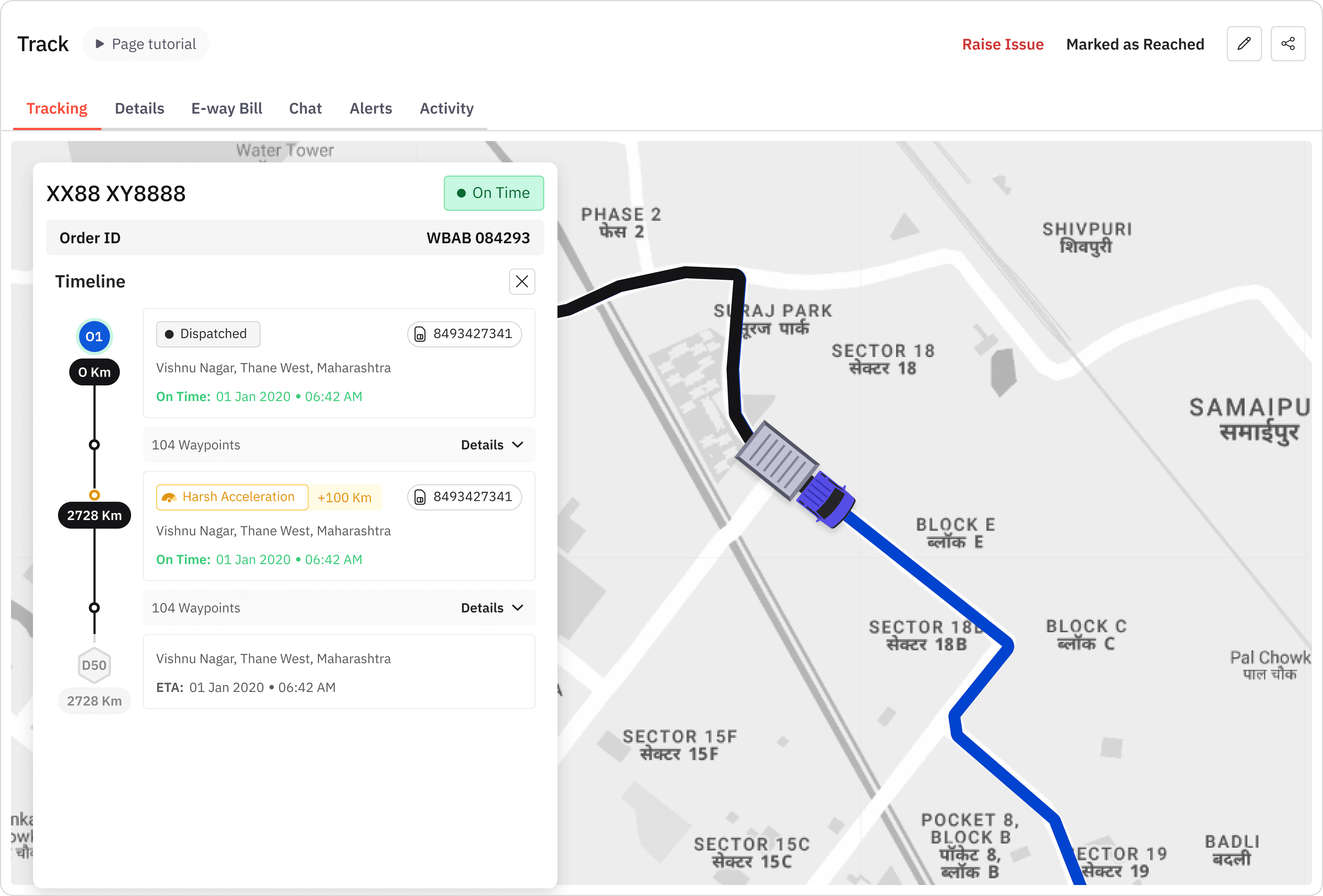
Task: Click the pencil edit icon
Action: (1244, 44)
